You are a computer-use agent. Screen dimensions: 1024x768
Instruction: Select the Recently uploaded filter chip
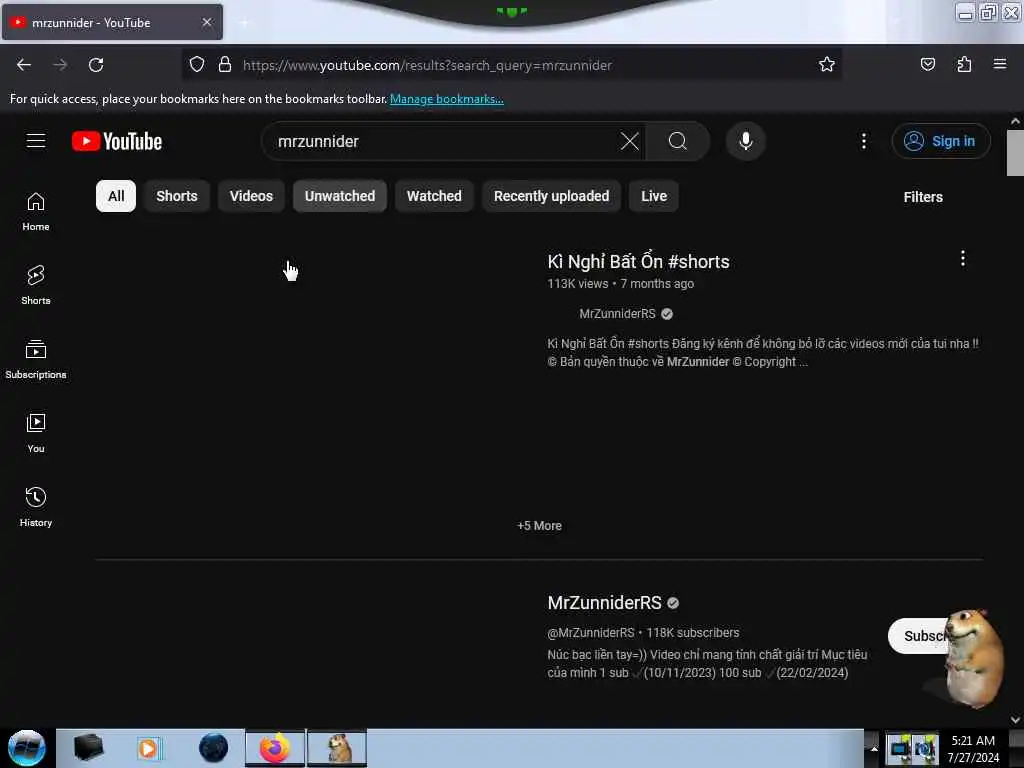tap(551, 196)
